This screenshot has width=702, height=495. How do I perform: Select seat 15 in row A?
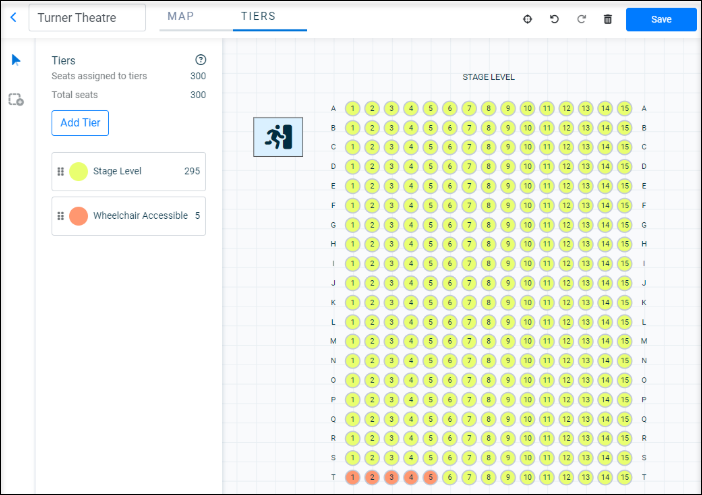[x=625, y=108]
